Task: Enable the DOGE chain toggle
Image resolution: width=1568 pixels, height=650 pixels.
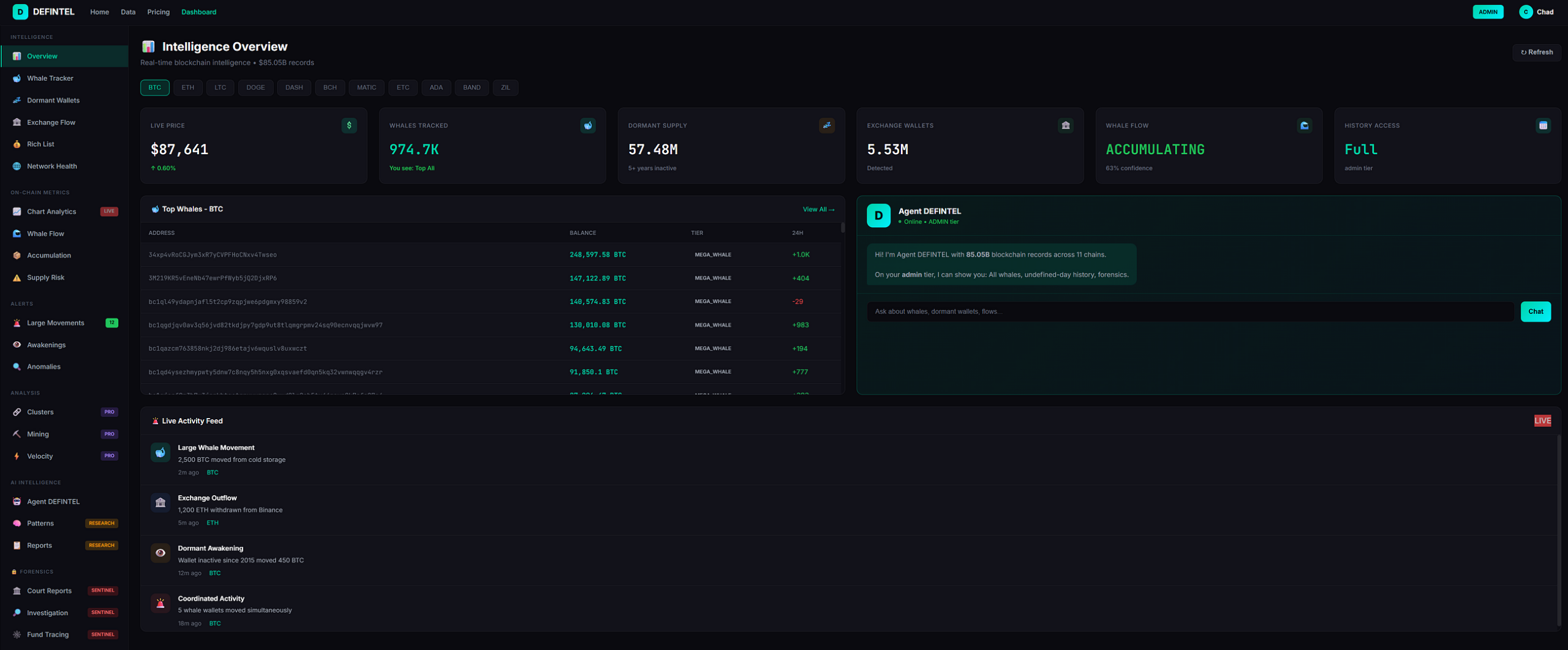Action: 255,88
